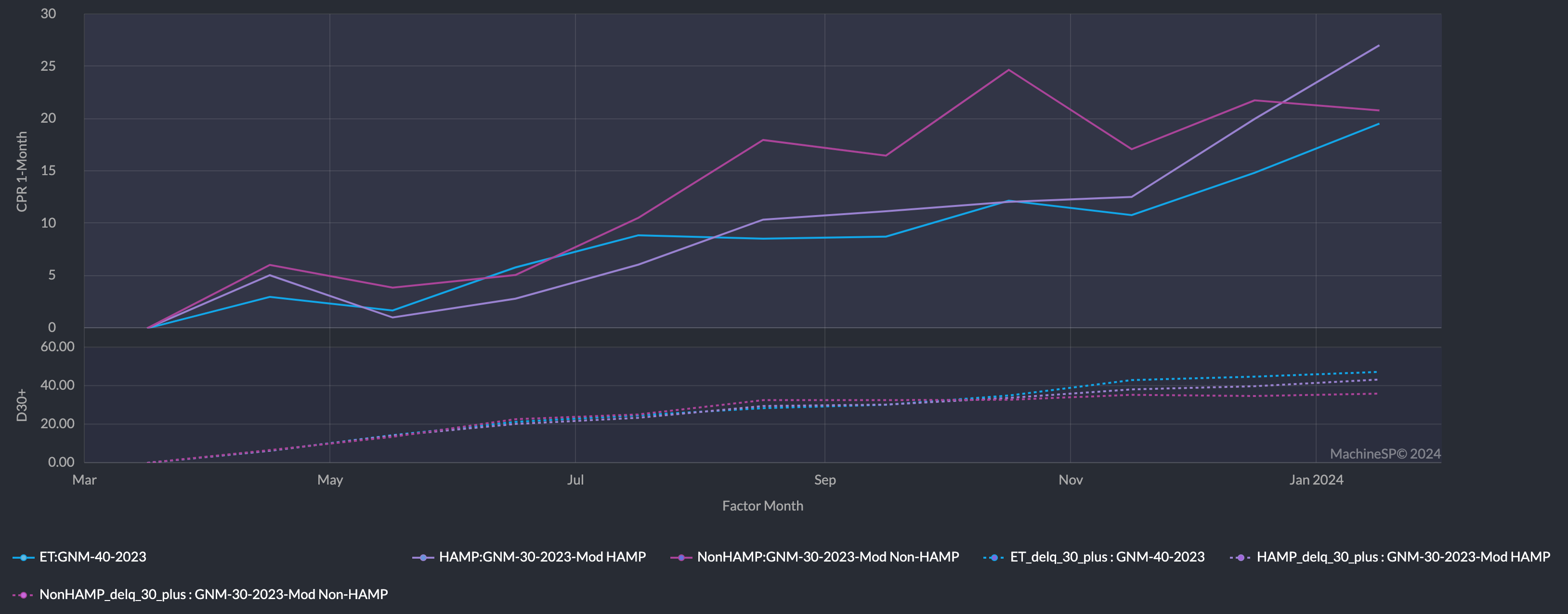This screenshot has height=614, width=1568.
Task: Click the CPR 1-Month axis title
Action: [x=22, y=171]
